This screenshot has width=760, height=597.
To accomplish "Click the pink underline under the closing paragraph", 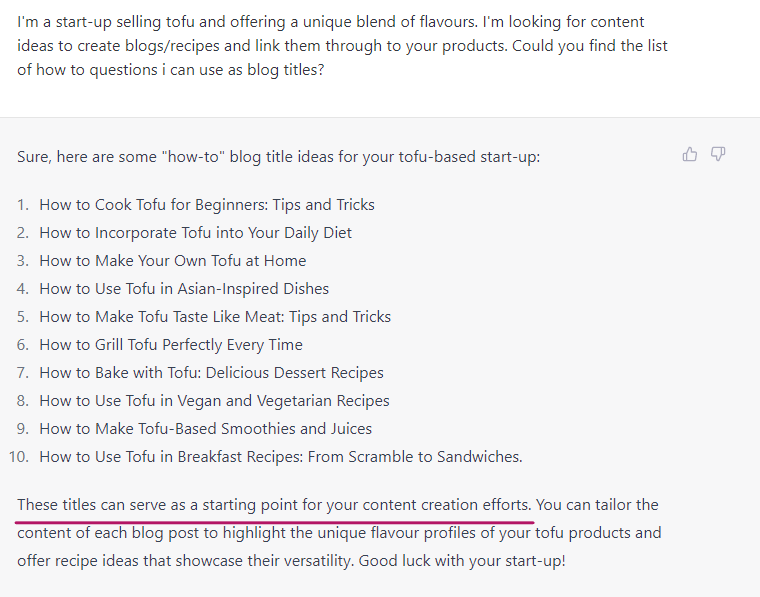I will 274,522.
